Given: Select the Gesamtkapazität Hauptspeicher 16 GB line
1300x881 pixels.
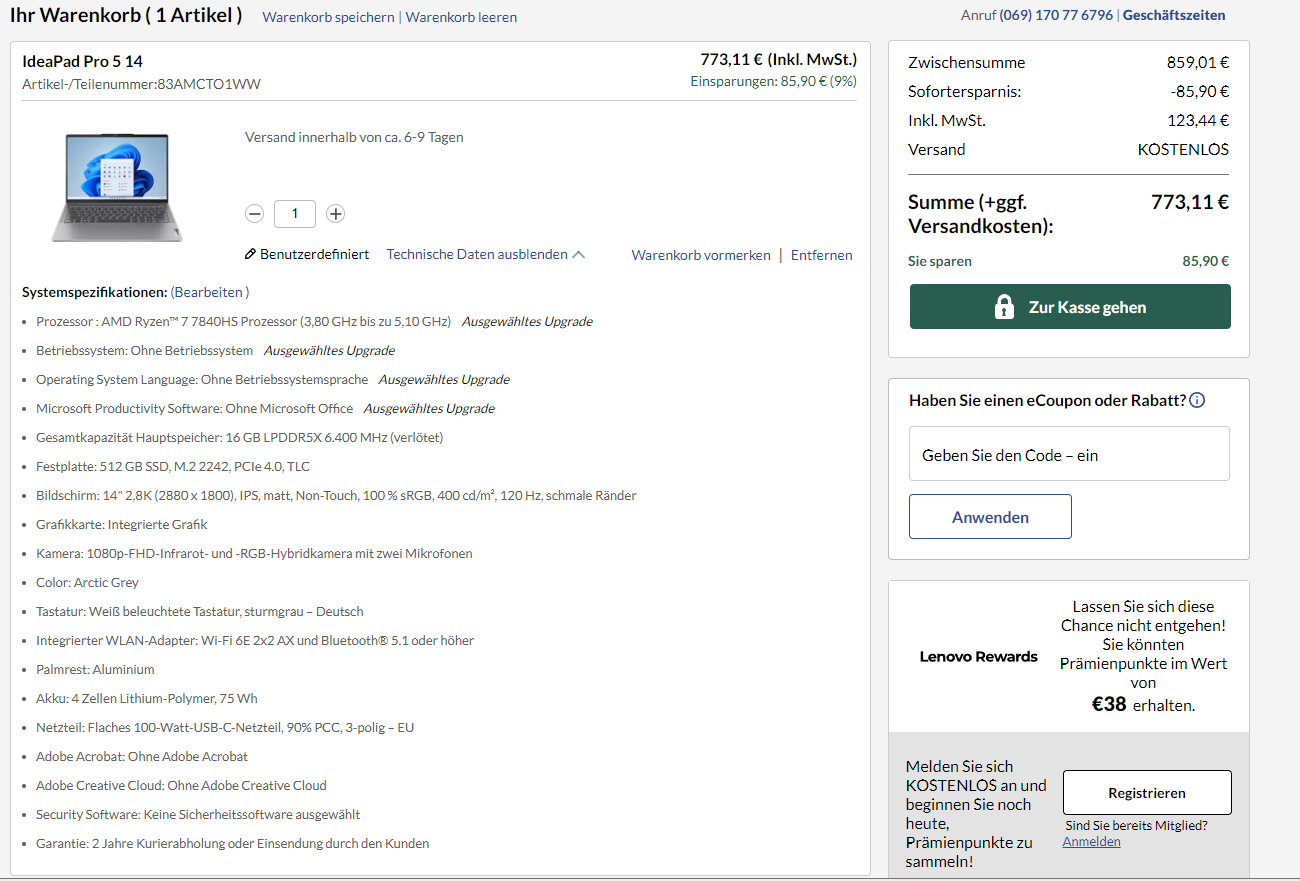Looking at the screenshot, I should tap(240, 437).
